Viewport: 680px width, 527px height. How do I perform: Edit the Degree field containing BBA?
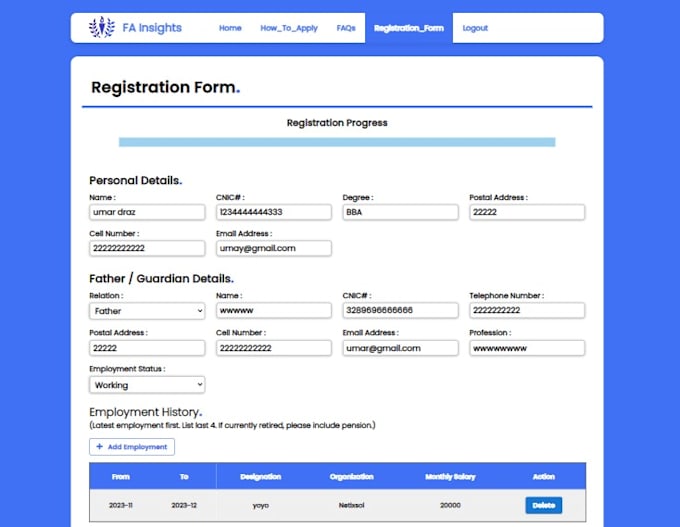pos(400,213)
